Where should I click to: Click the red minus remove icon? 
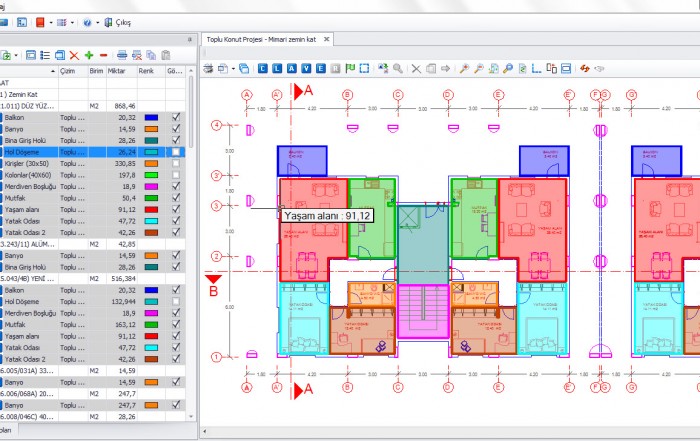pyautogui.click(x=103, y=55)
